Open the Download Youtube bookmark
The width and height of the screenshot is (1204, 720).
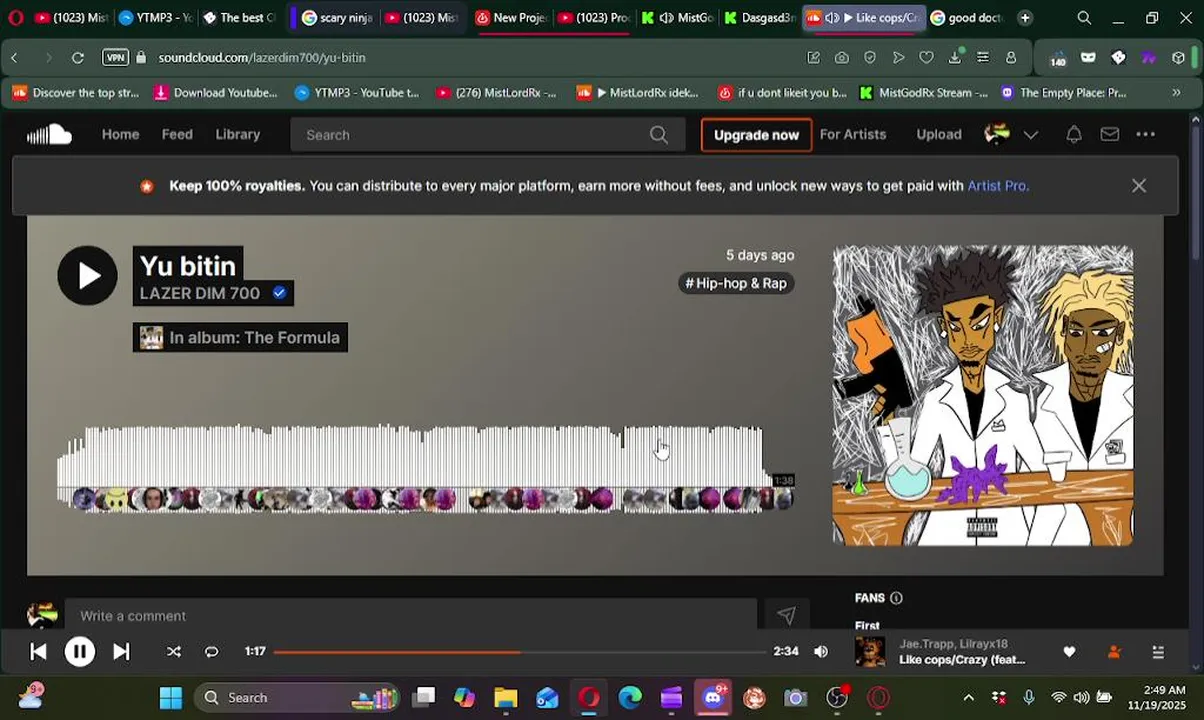(215, 93)
